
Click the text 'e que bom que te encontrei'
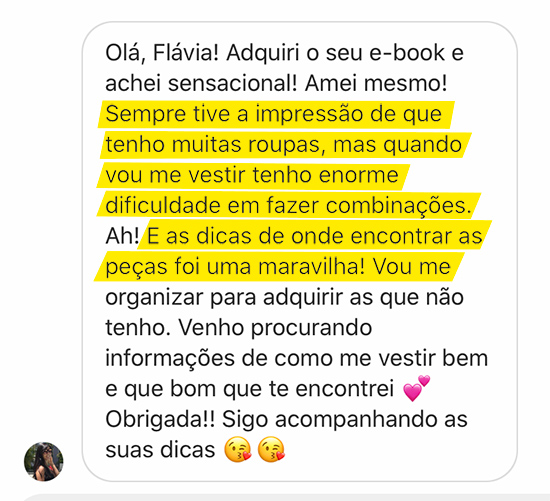[249, 389]
